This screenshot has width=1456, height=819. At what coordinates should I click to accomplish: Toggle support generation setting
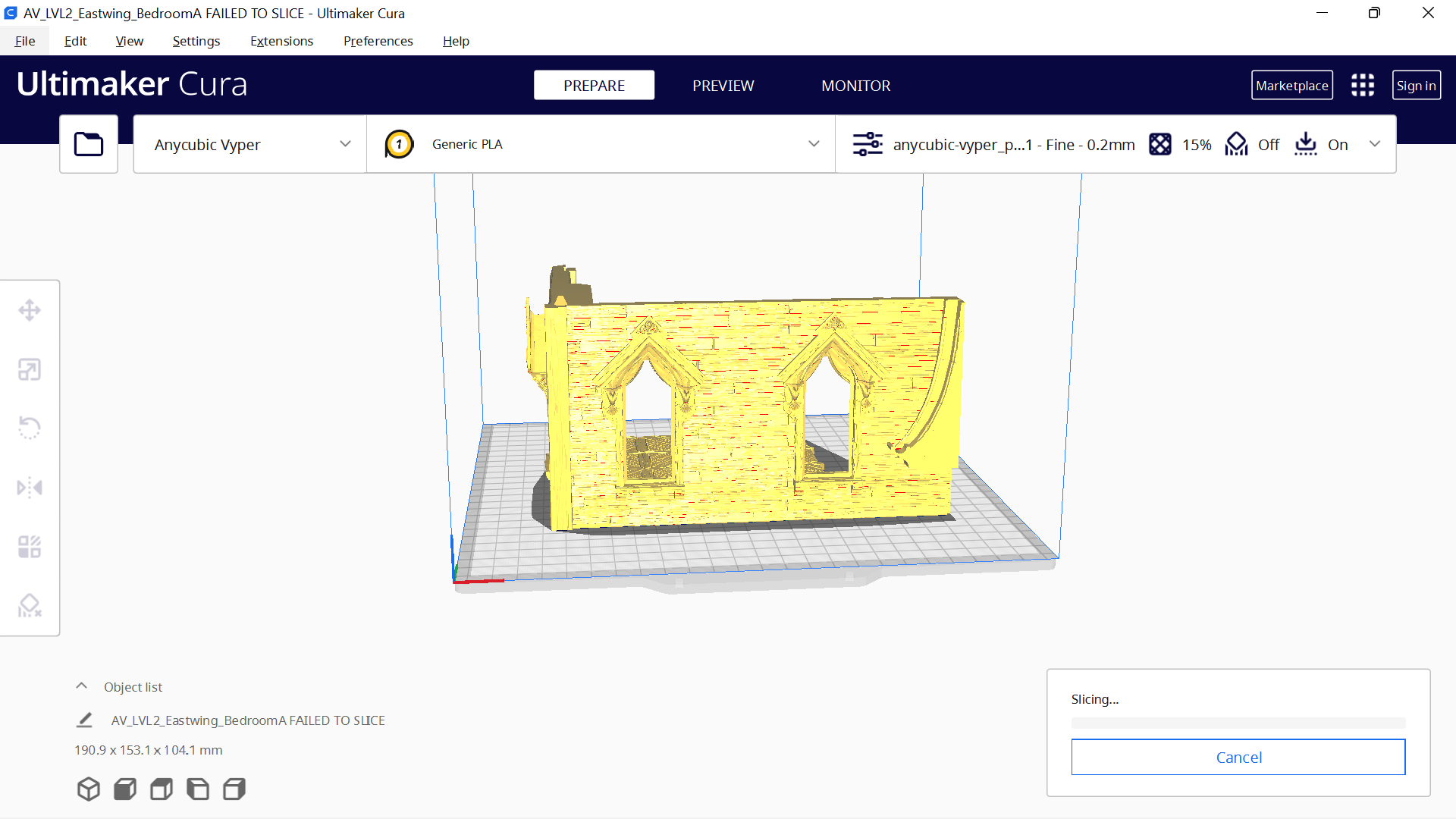(x=1236, y=143)
